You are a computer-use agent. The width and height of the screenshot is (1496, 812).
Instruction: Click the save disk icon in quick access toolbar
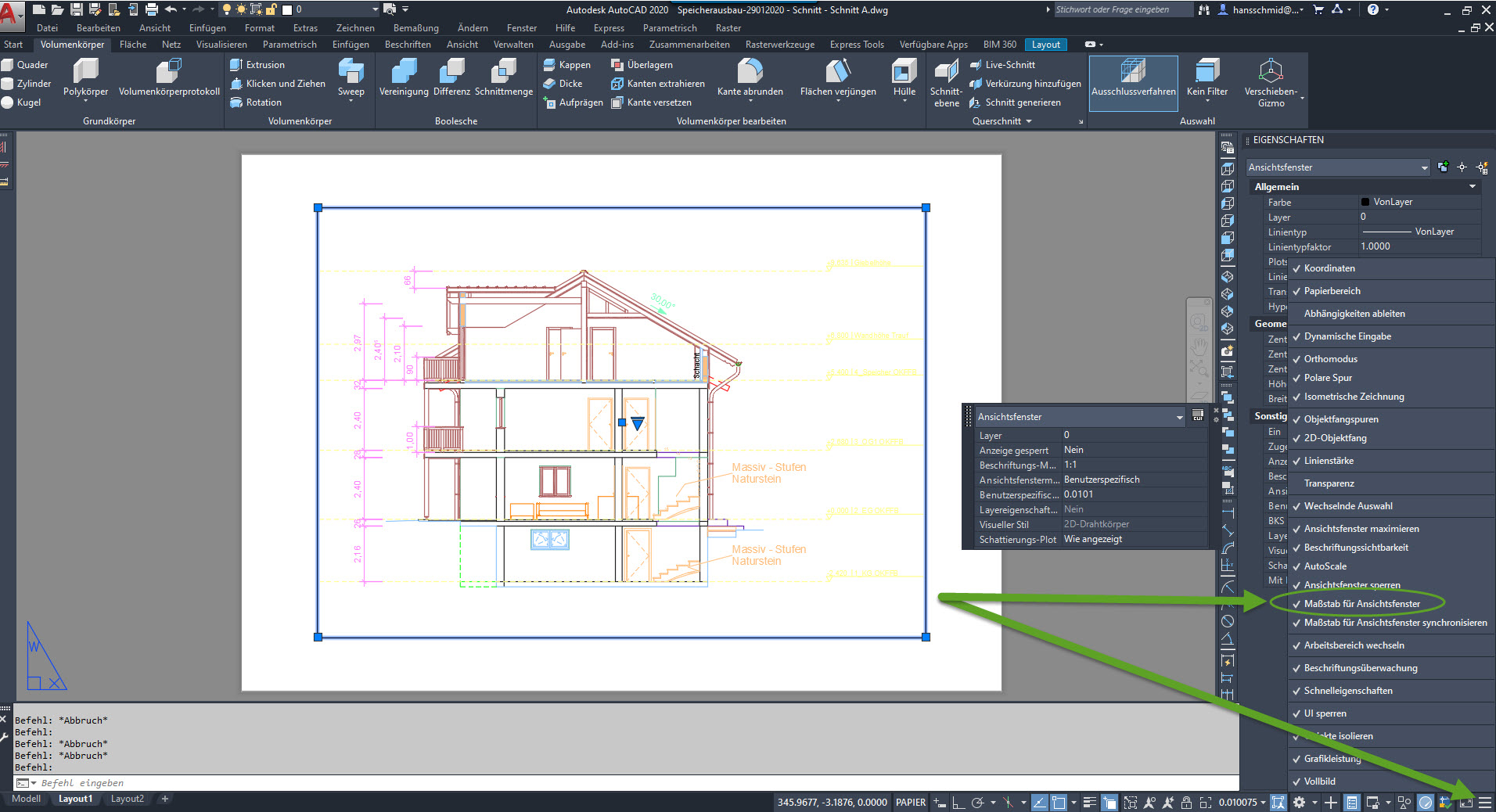(x=77, y=9)
